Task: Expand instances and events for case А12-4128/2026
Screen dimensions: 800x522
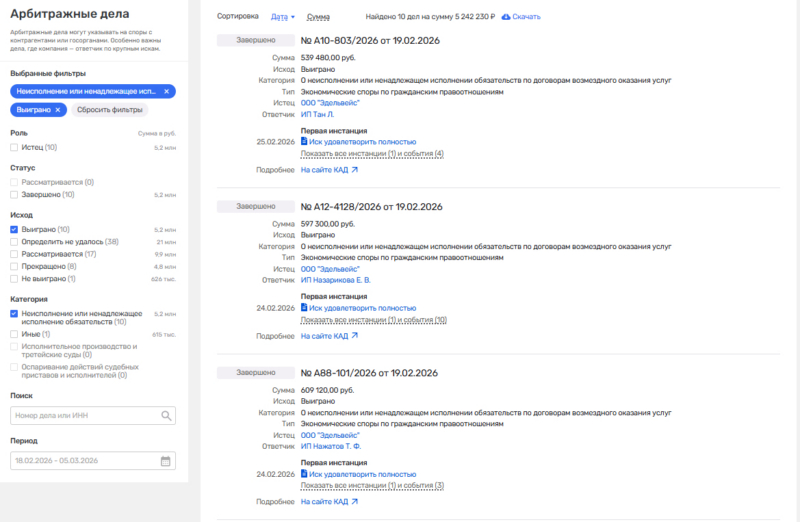Action: pyautogui.click(x=373, y=320)
